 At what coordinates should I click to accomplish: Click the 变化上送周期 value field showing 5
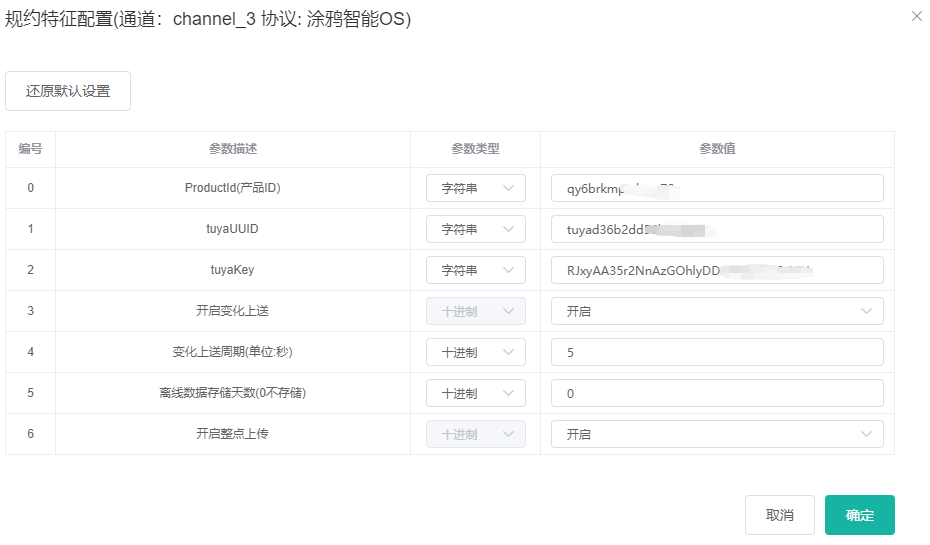716,352
